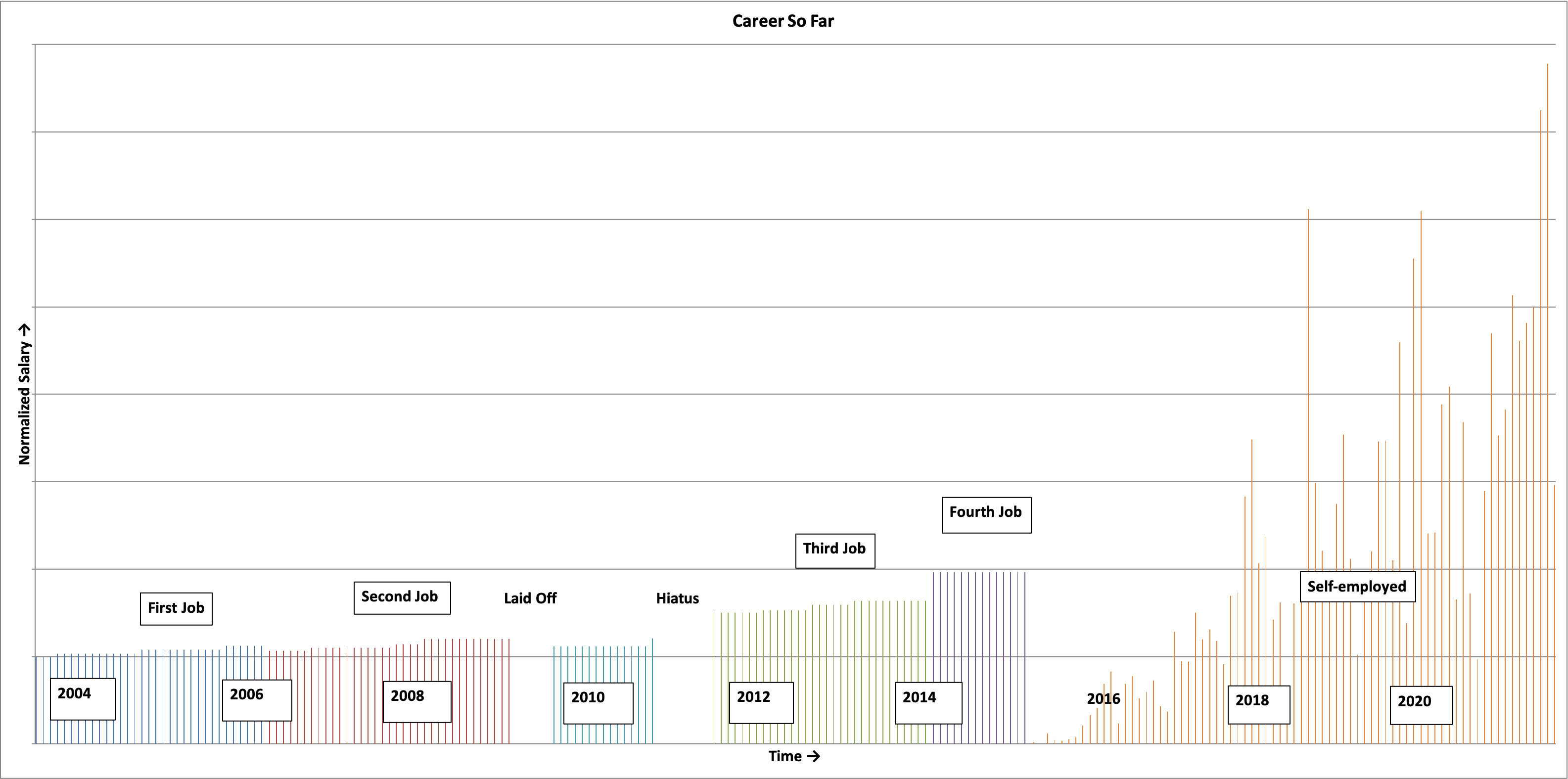The width and height of the screenshot is (1568, 779).
Task: Select the 'Third Job' text box
Action: coord(835,551)
